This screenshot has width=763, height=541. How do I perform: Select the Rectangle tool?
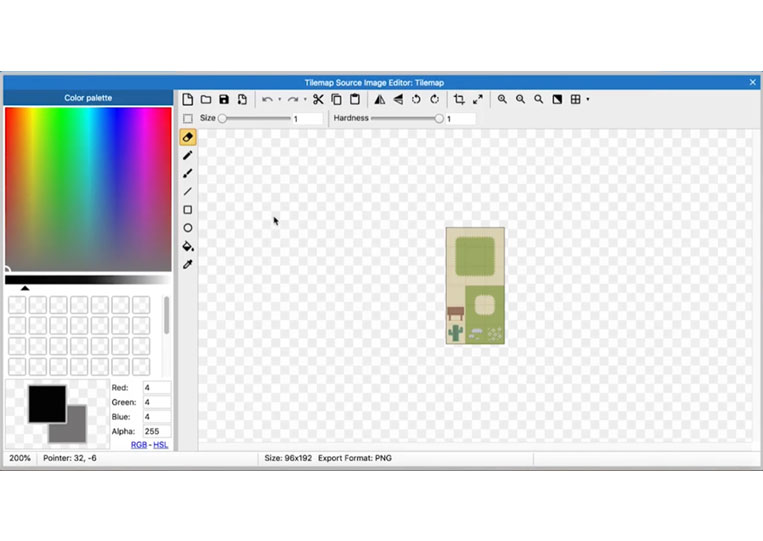(188, 210)
